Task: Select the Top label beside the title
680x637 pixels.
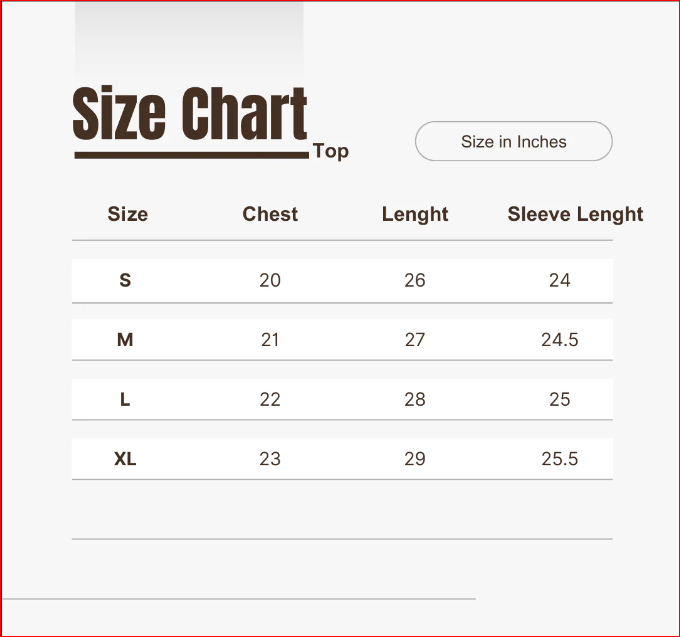Action: pos(331,152)
